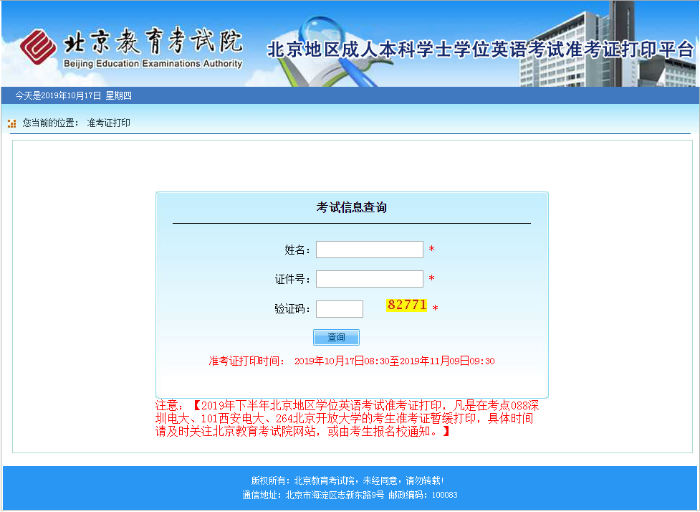Click the red asterisk beside 姓名 field
The image size is (700, 512).
click(432, 250)
